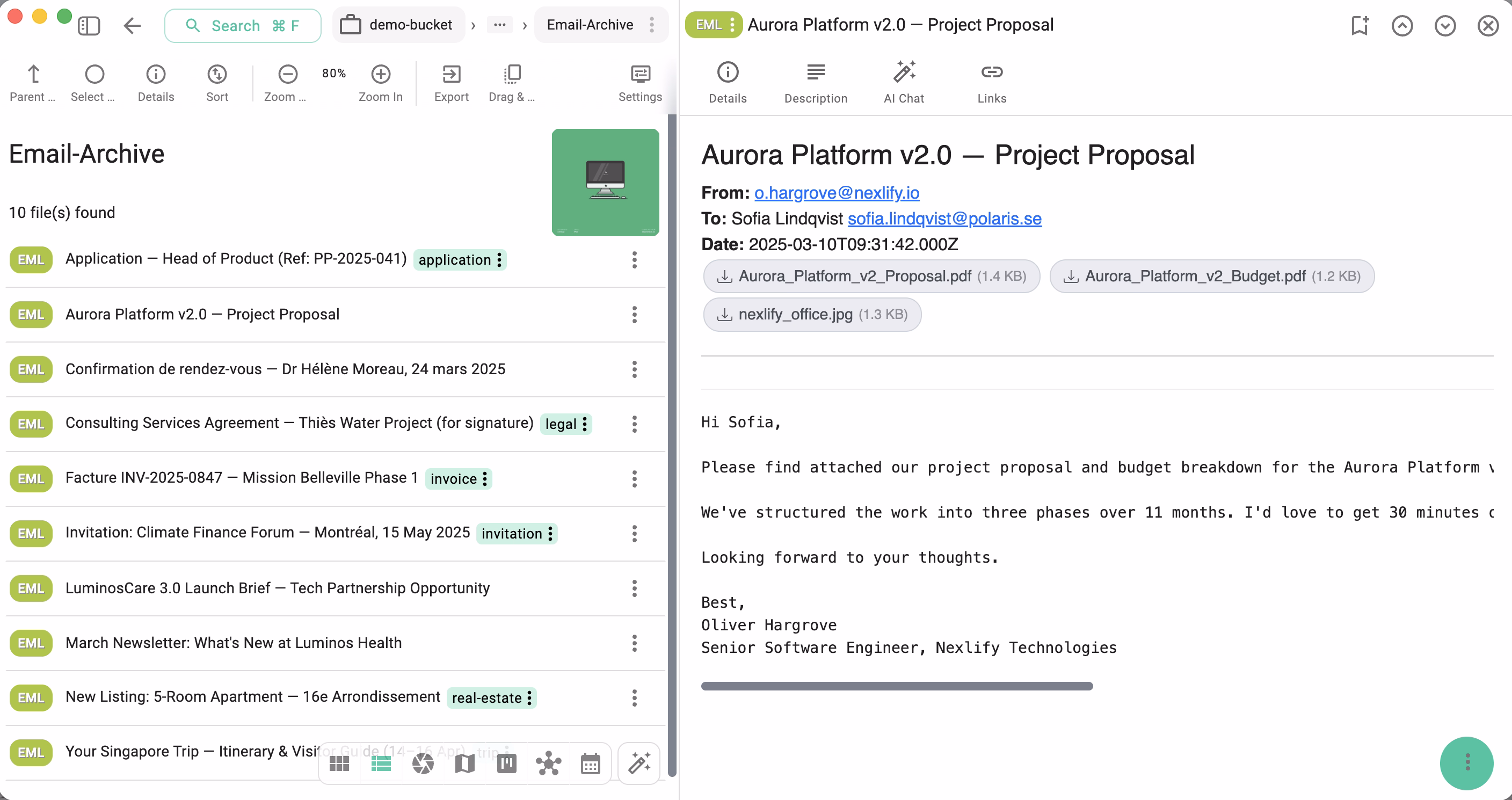
Task: Switch to grid view in the bottom toolbar
Action: coord(339,763)
